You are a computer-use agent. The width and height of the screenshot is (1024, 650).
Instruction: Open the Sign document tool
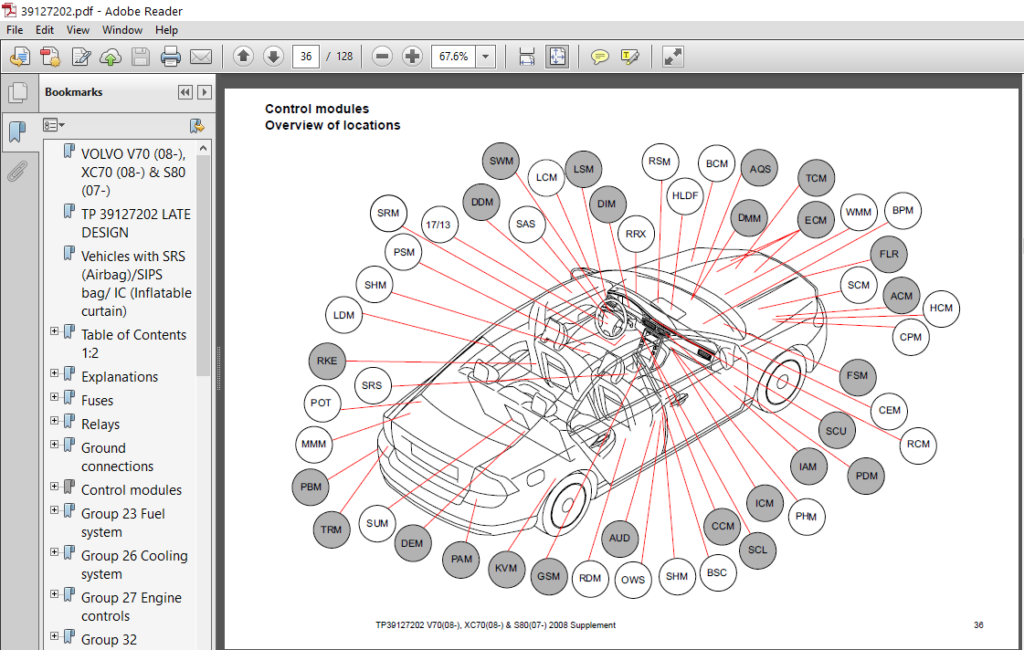[81, 57]
